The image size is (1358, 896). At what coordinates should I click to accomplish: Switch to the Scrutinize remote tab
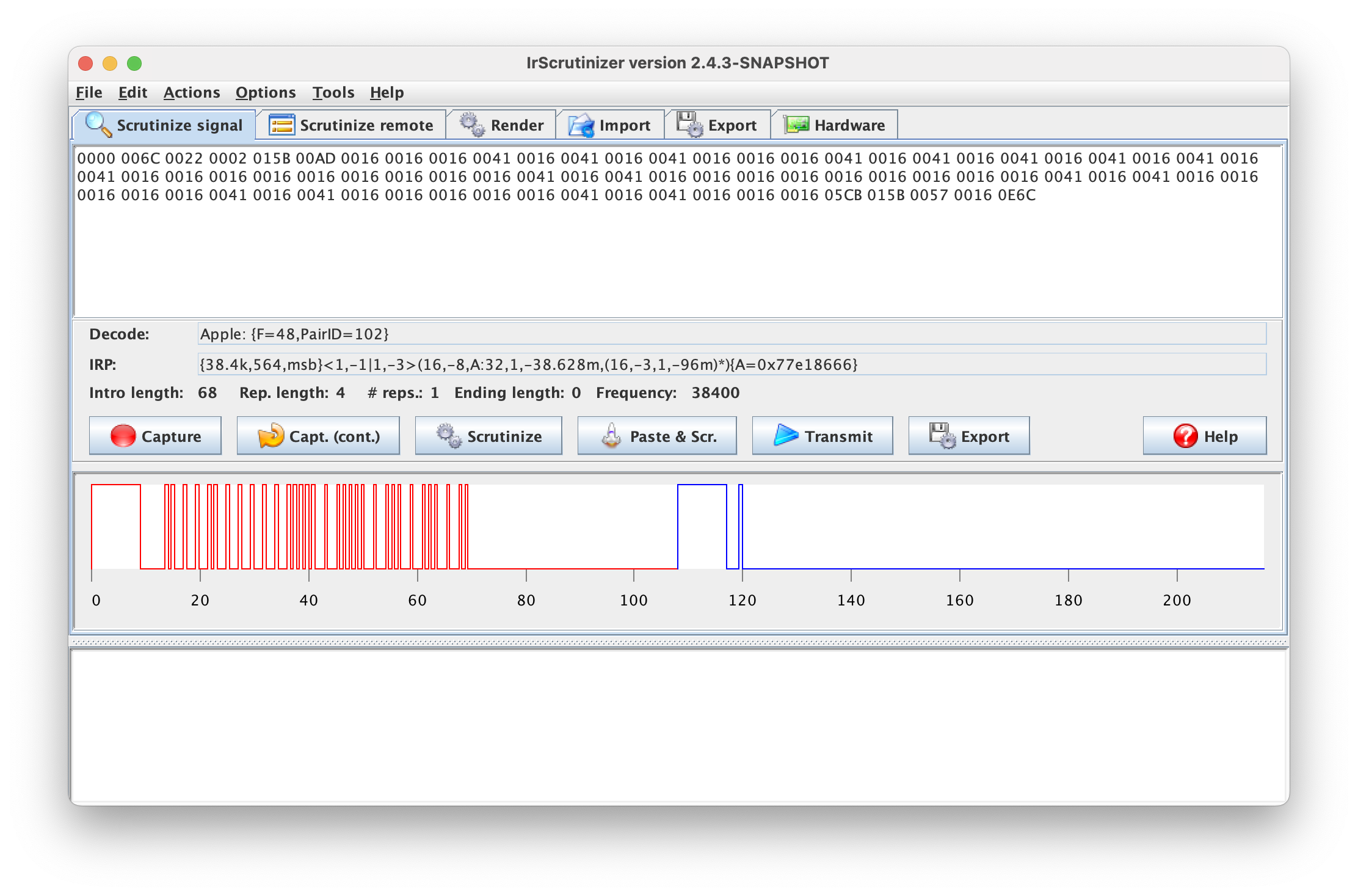click(351, 125)
